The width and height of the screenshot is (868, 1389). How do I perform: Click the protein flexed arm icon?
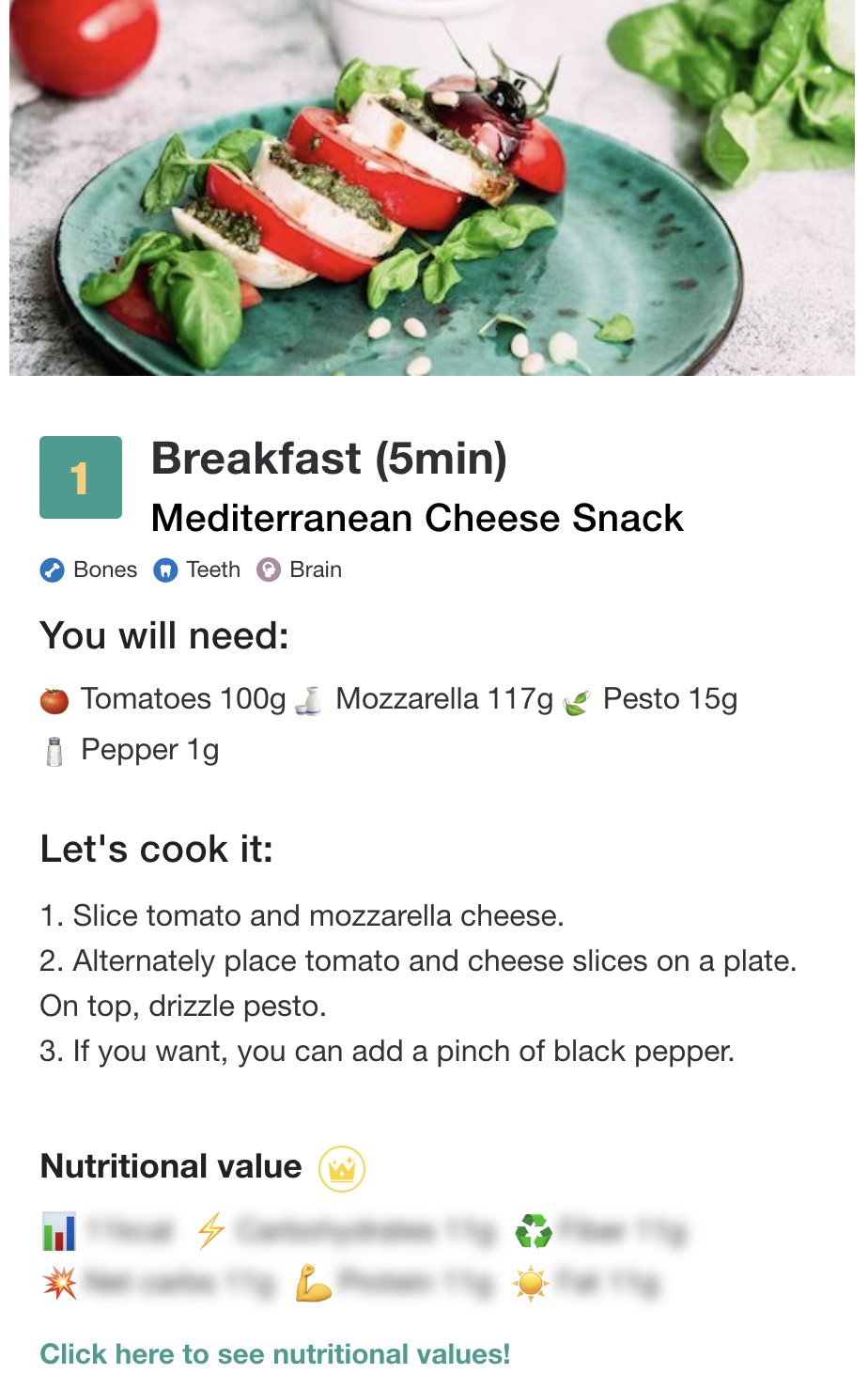[313, 1283]
